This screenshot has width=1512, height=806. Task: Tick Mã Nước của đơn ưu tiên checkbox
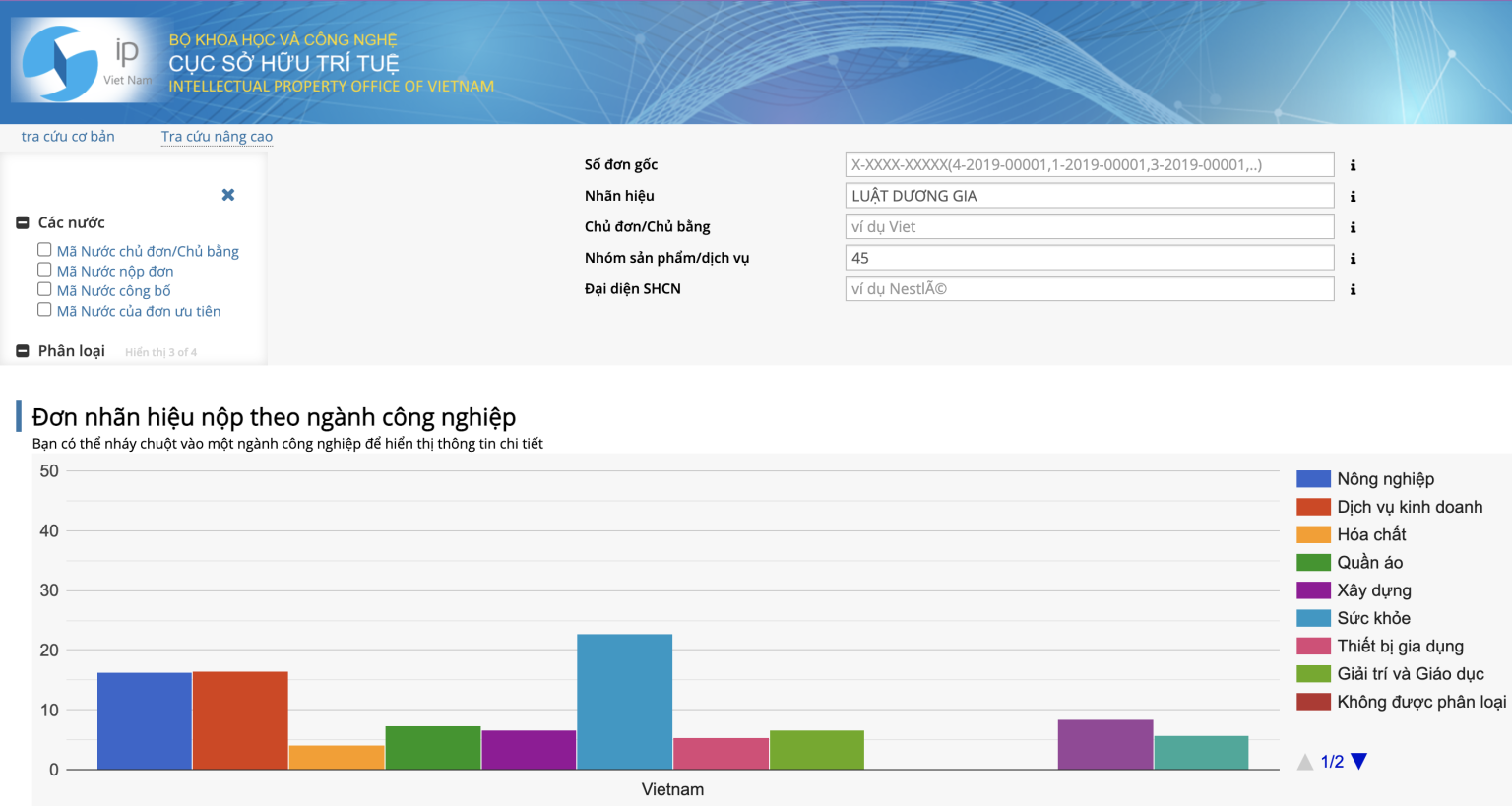[44, 310]
